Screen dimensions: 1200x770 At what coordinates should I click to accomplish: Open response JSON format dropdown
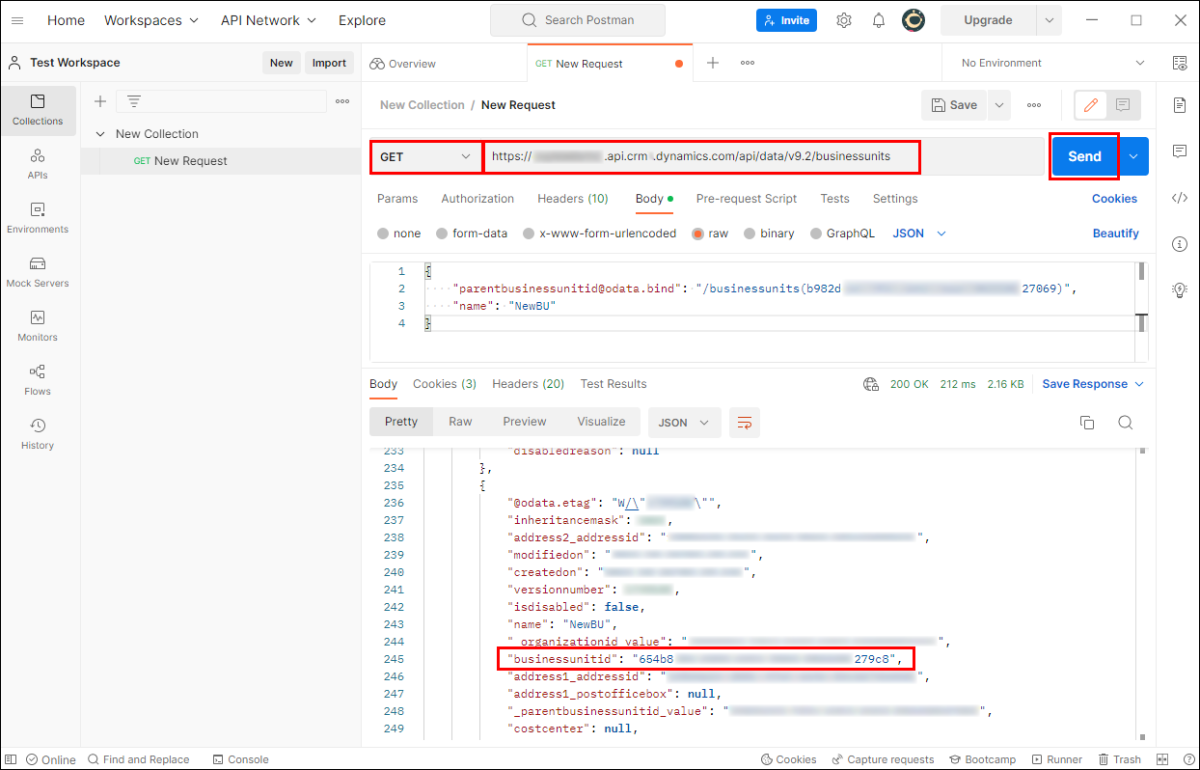(685, 423)
